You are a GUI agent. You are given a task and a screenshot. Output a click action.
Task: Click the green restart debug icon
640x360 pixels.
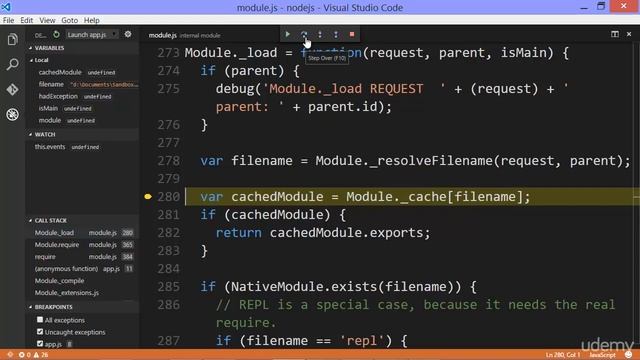pyautogui.click(x=56, y=35)
